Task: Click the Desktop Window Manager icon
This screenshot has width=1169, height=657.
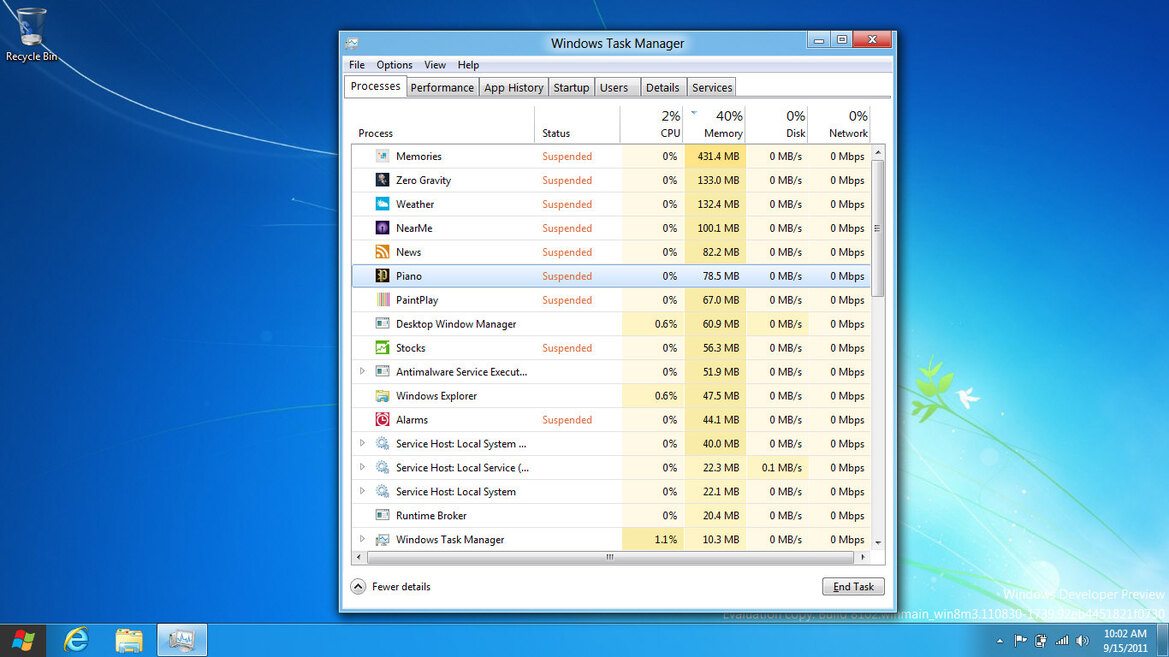Action: click(382, 324)
